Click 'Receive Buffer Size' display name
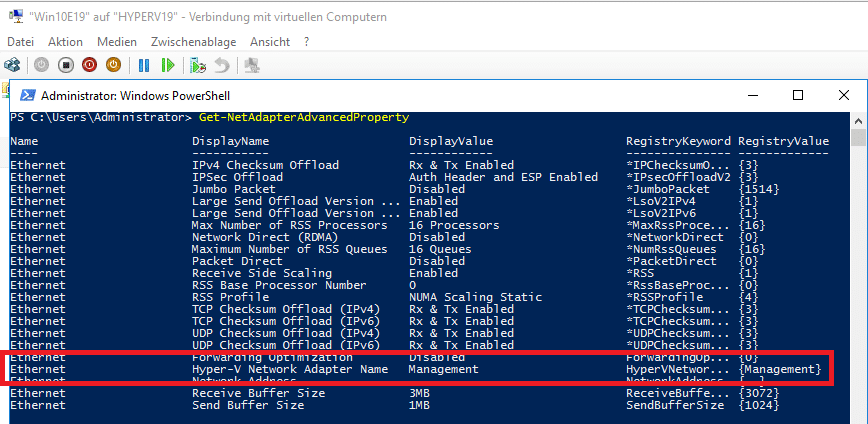The height and width of the screenshot is (424, 868). coord(258,393)
